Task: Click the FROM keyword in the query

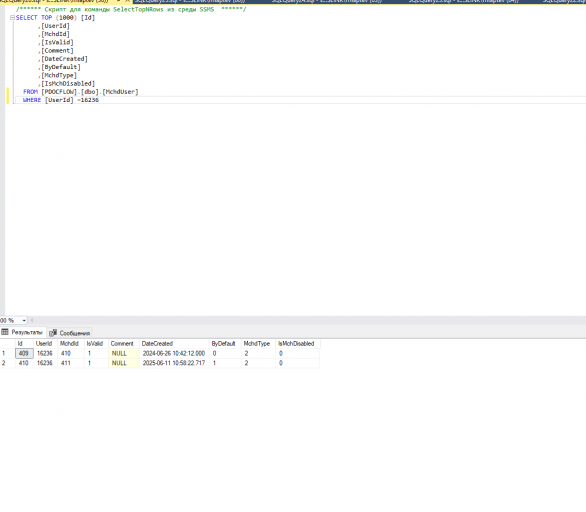Action: coord(30,92)
